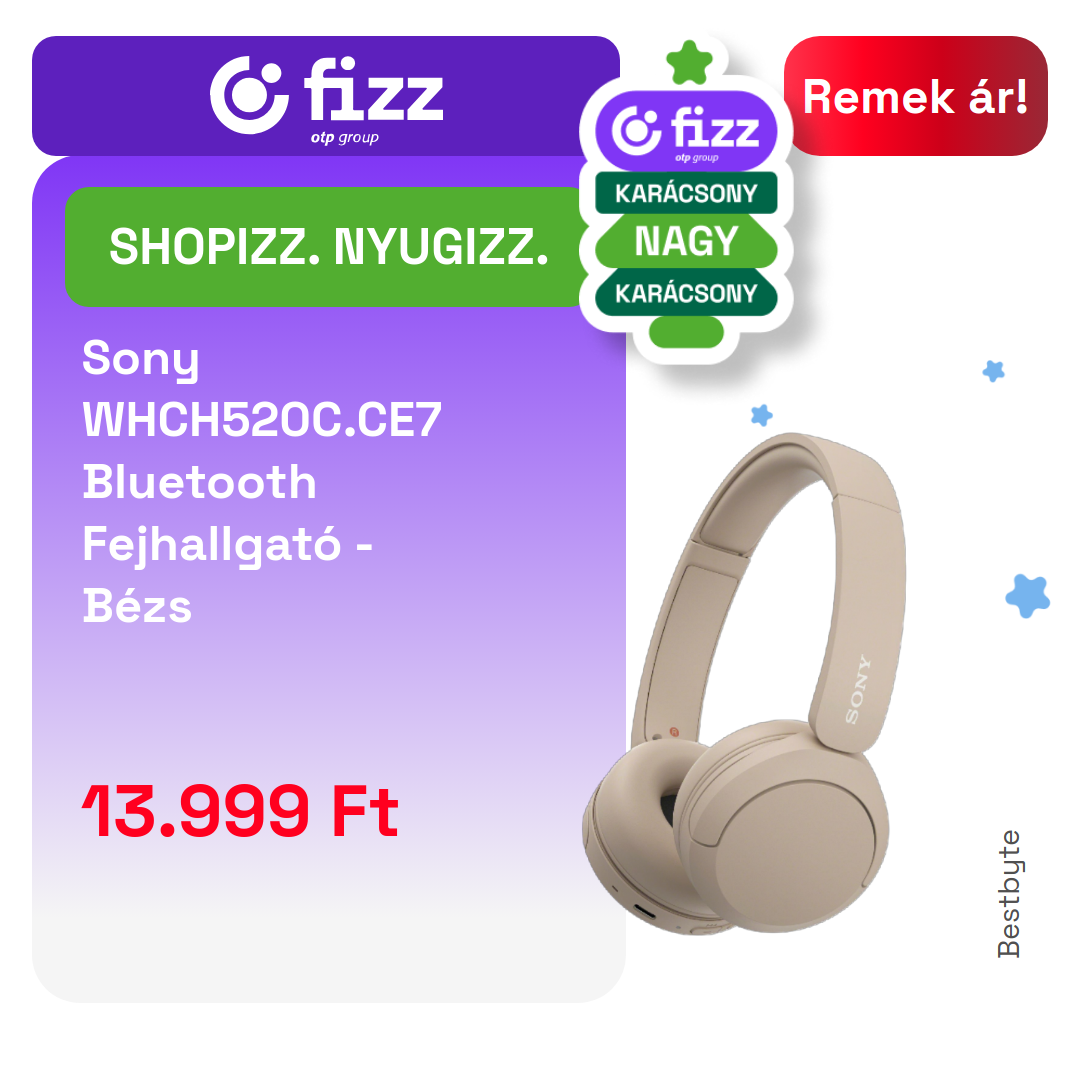Click the Bézs color text

(x=137, y=606)
